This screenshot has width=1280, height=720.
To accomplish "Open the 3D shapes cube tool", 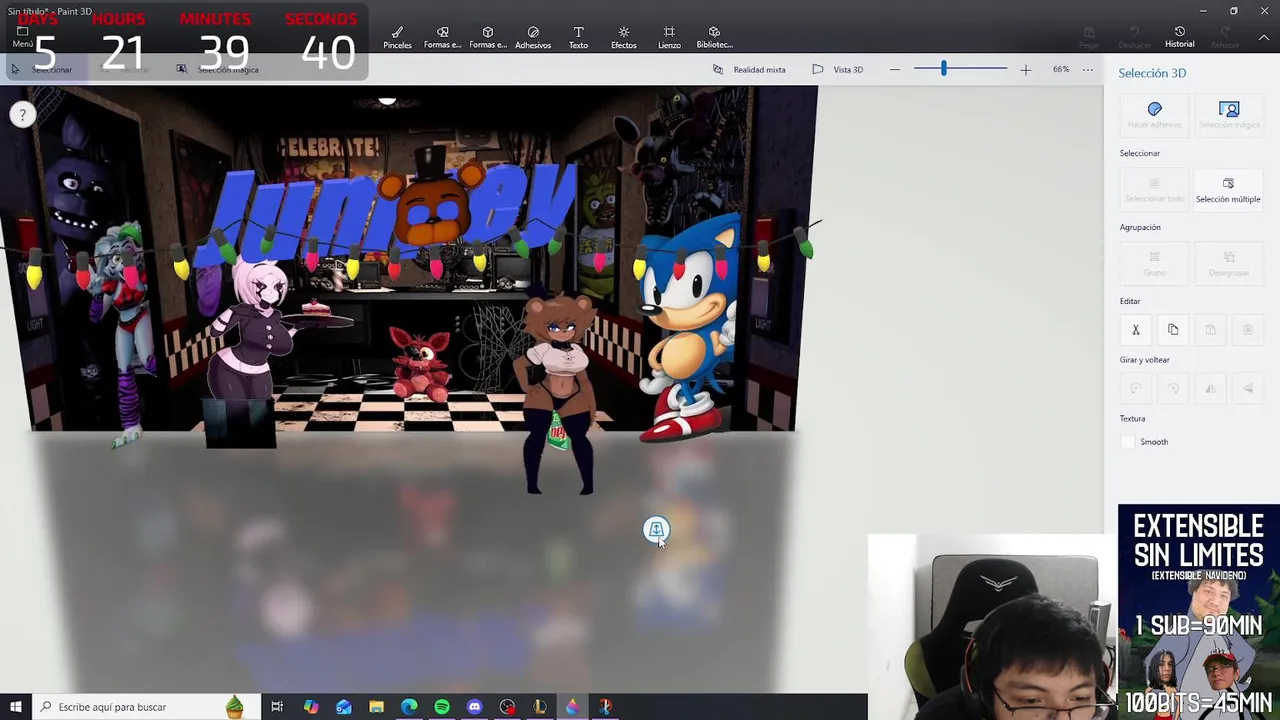I will [487, 38].
